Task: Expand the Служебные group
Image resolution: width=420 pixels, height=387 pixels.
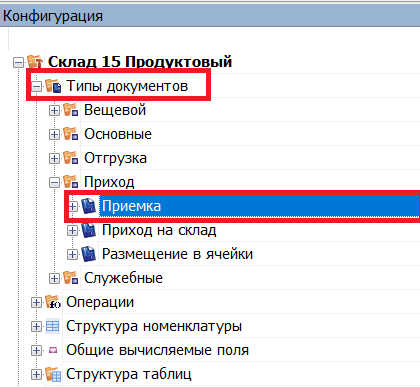Action: click(54, 278)
